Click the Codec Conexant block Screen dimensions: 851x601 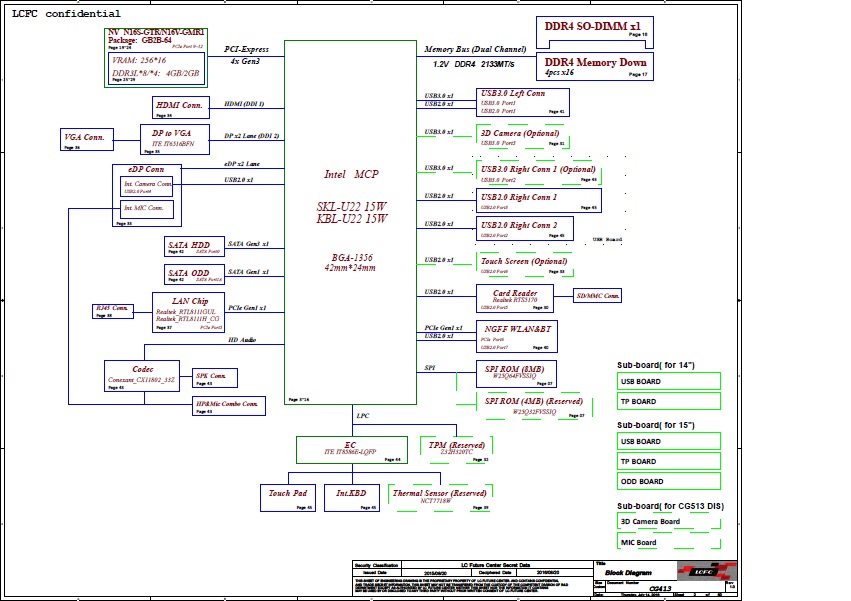coord(142,375)
